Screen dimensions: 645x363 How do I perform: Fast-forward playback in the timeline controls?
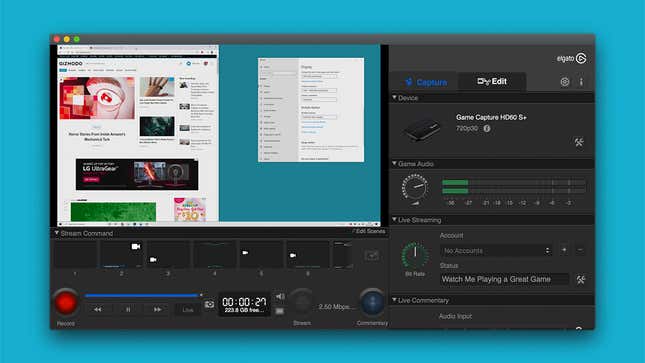click(158, 309)
